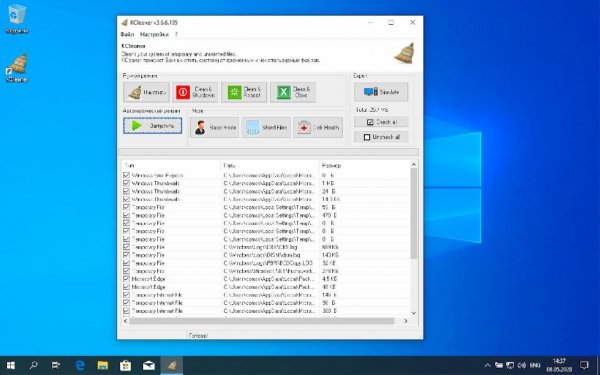Open Microsoft Store from the taskbar
Viewport: 600px width, 375px height.
126,365
